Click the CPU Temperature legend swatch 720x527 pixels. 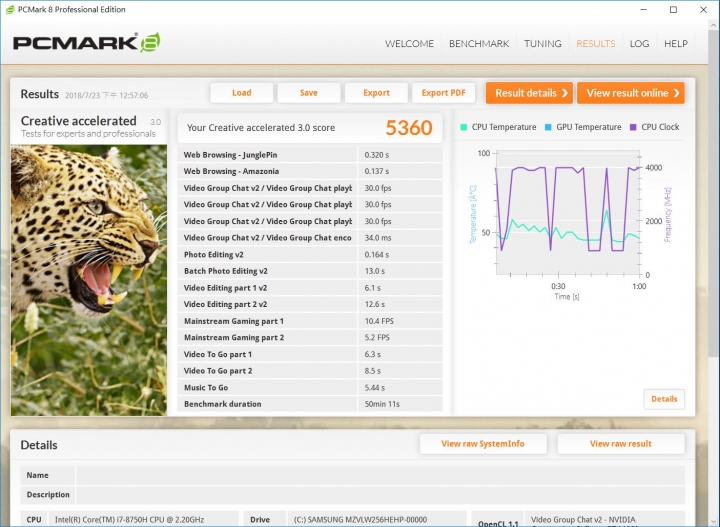[464, 127]
